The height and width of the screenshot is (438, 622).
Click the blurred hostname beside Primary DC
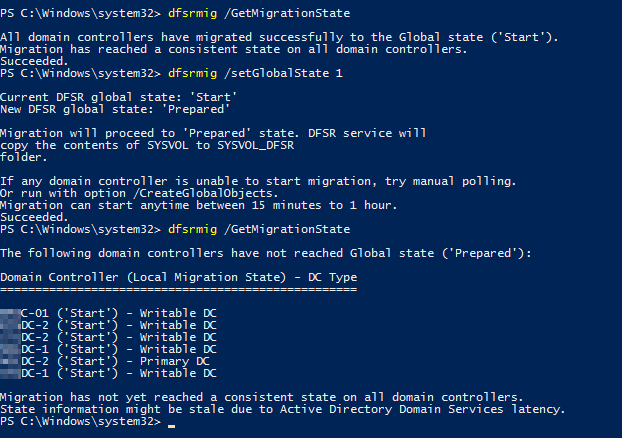(10, 361)
